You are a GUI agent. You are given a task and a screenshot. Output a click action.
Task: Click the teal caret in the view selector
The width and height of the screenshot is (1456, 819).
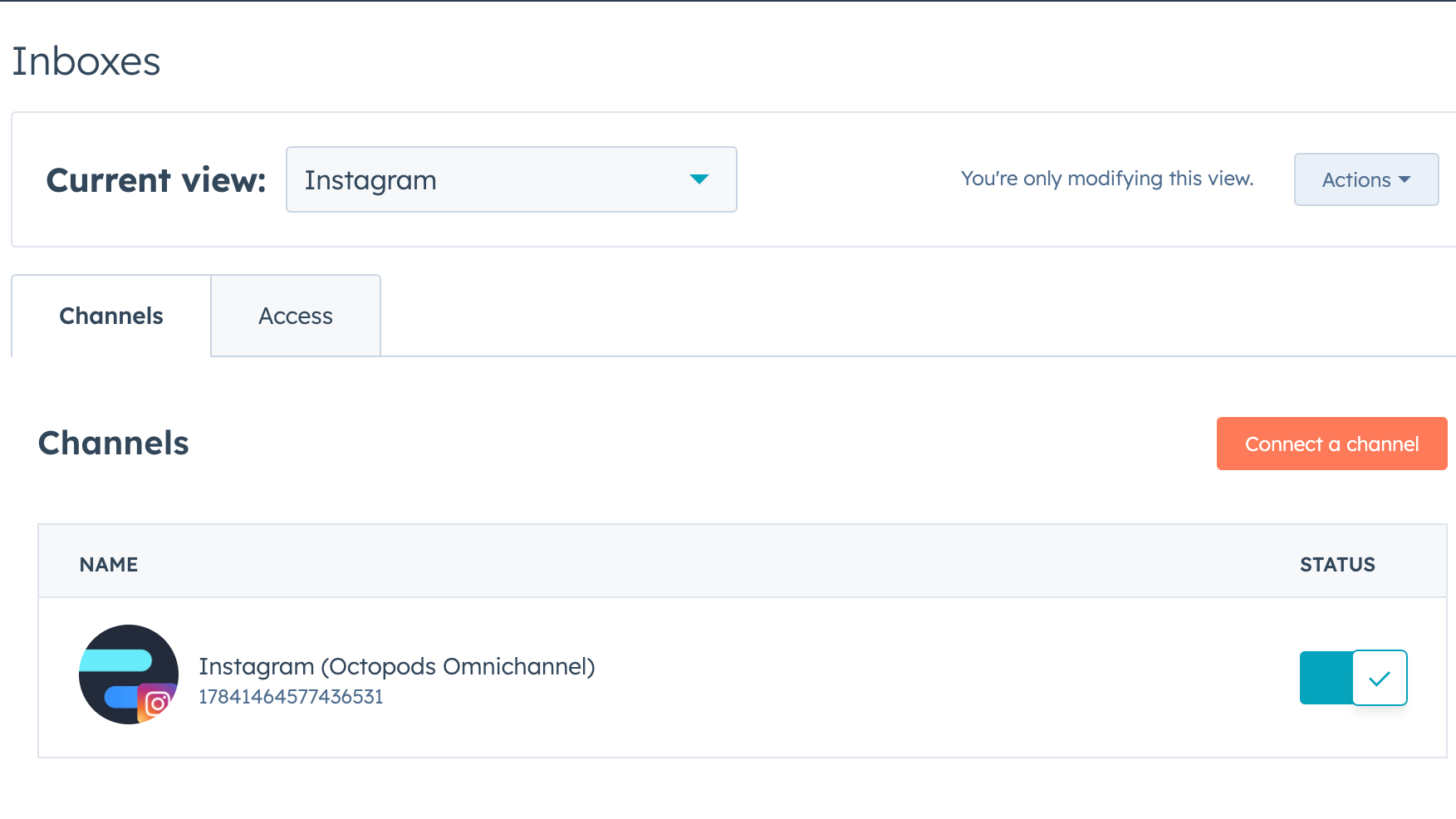(699, 179)
